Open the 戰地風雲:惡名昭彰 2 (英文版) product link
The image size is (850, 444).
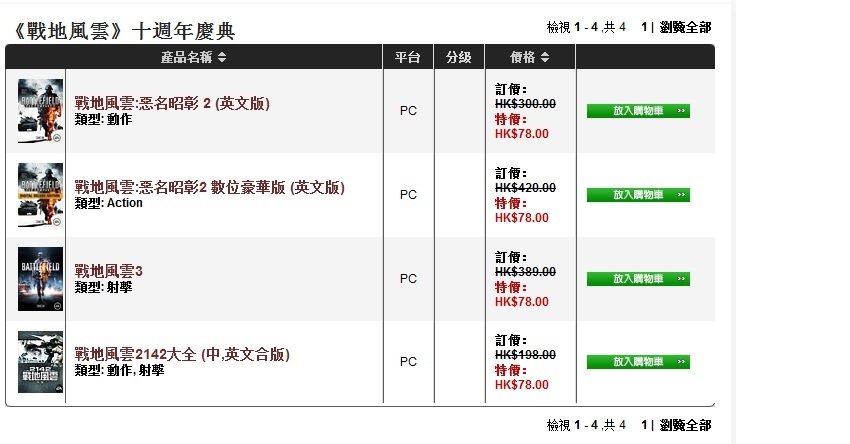coord(172,103)
